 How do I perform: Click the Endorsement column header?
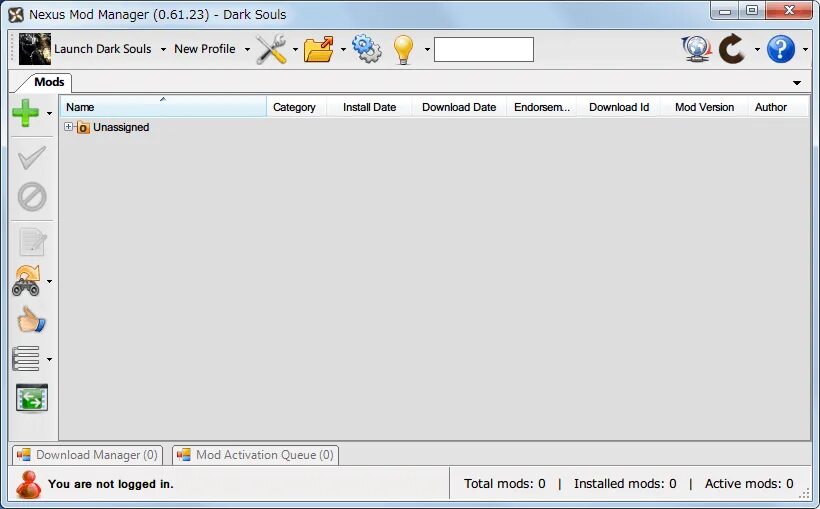541,107
